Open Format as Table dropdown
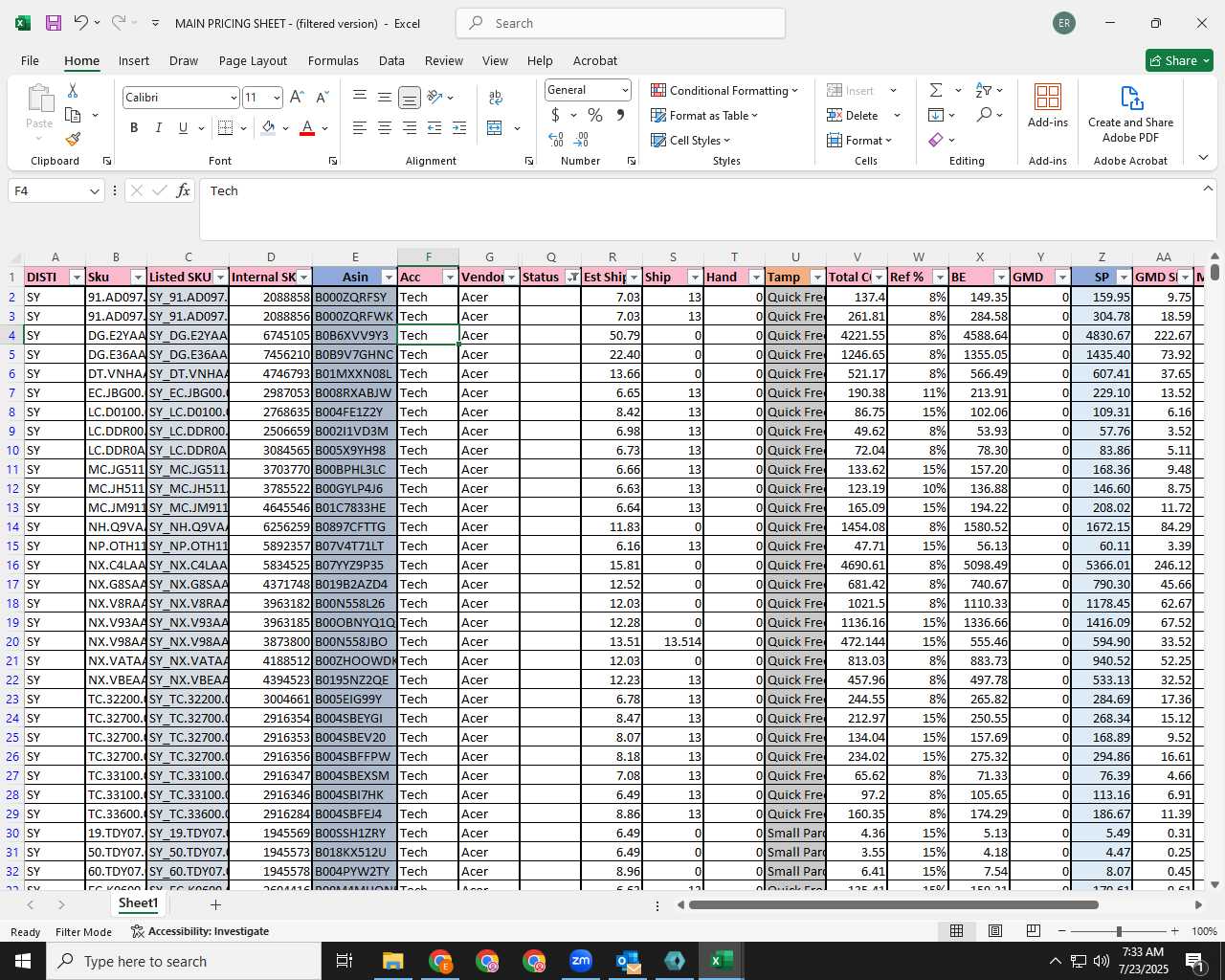The image size is (1225, 980). [x=704, y=115]
